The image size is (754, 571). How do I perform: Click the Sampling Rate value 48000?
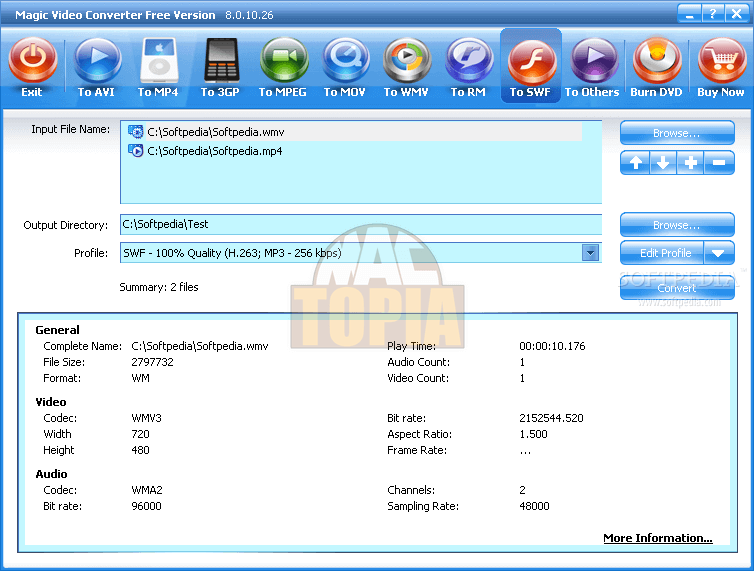coord(534,506)
